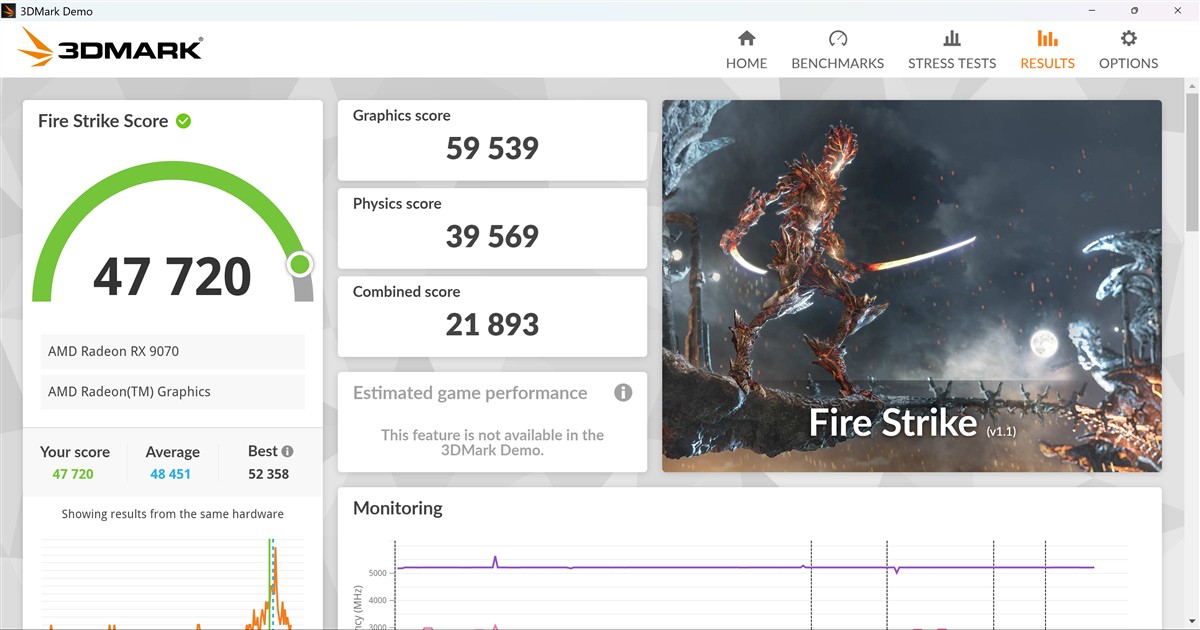Click the 3DMark logo in header
Screen dimensions: 1200x630
tap(111, 48)
